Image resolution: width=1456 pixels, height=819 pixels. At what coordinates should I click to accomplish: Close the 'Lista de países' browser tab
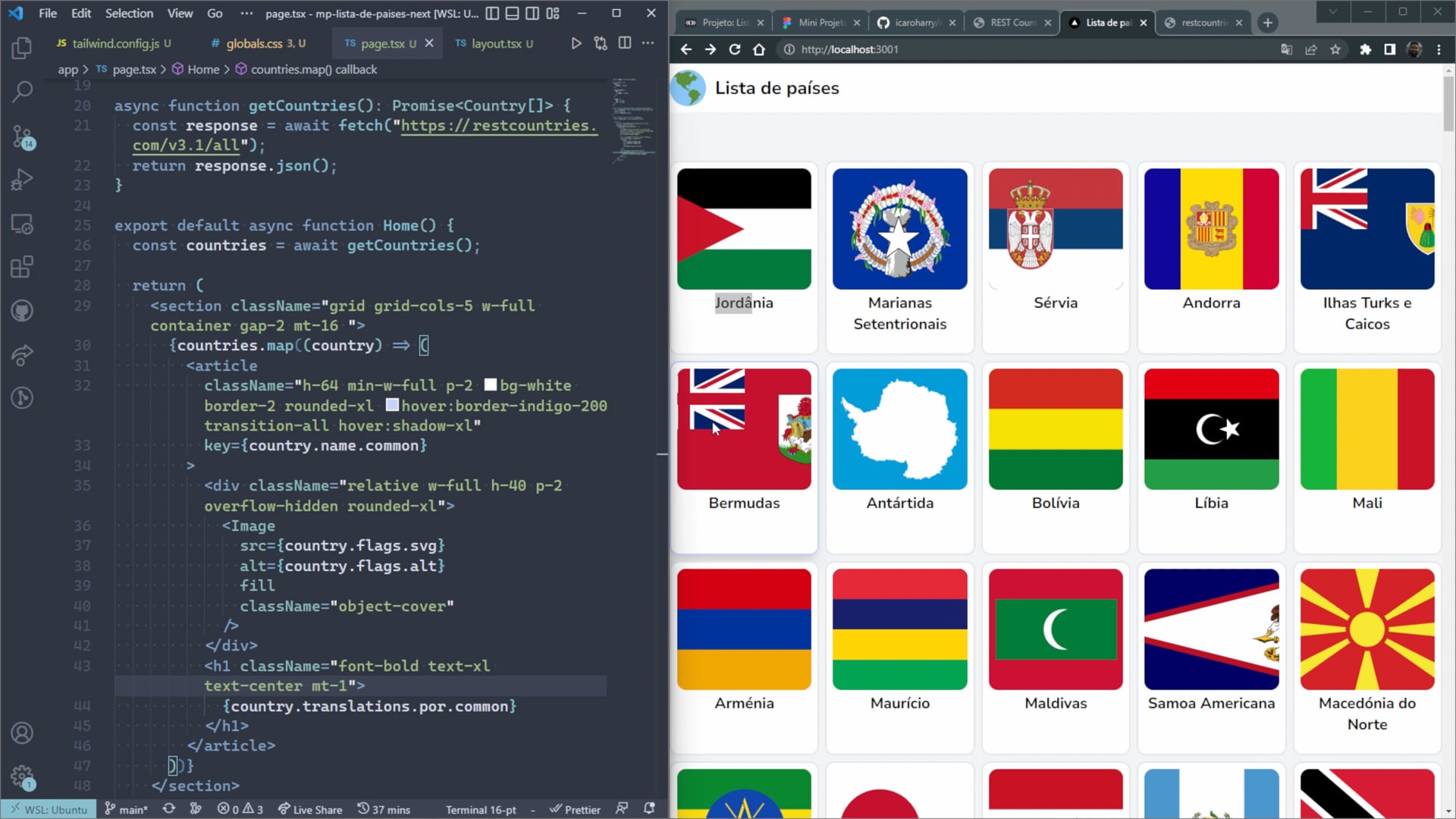coord(1144,23)
